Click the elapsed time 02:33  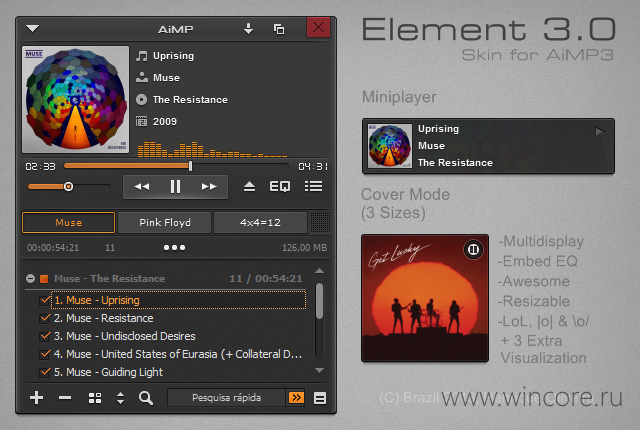[x=40, y=166]
